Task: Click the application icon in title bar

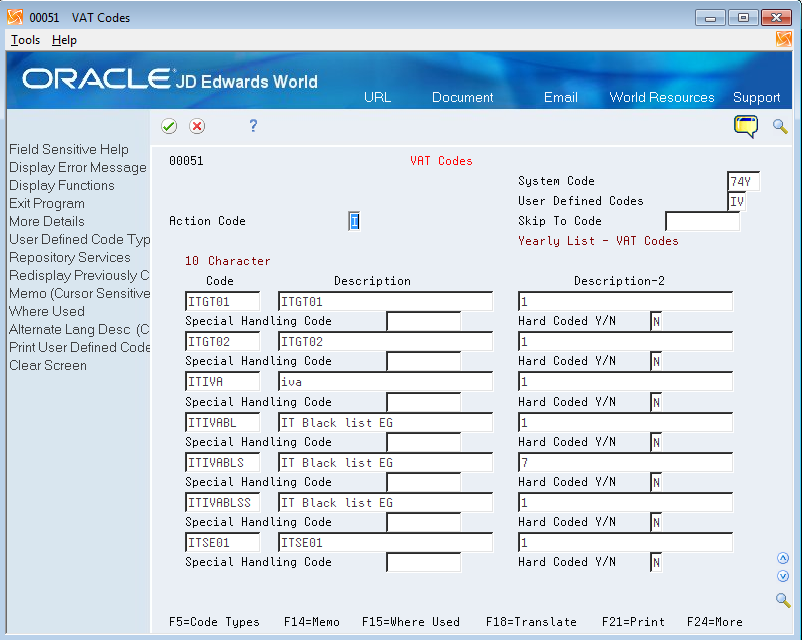Action: click(x=15, y=17)
